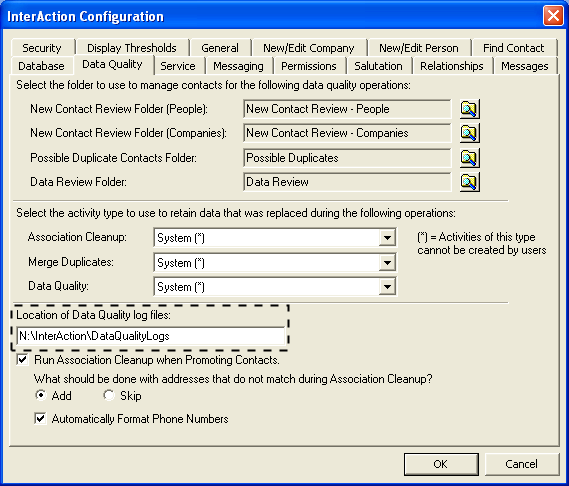Open the Messaging tab
This screenshot has height=486, width=569.
click(x=238, y=66)
